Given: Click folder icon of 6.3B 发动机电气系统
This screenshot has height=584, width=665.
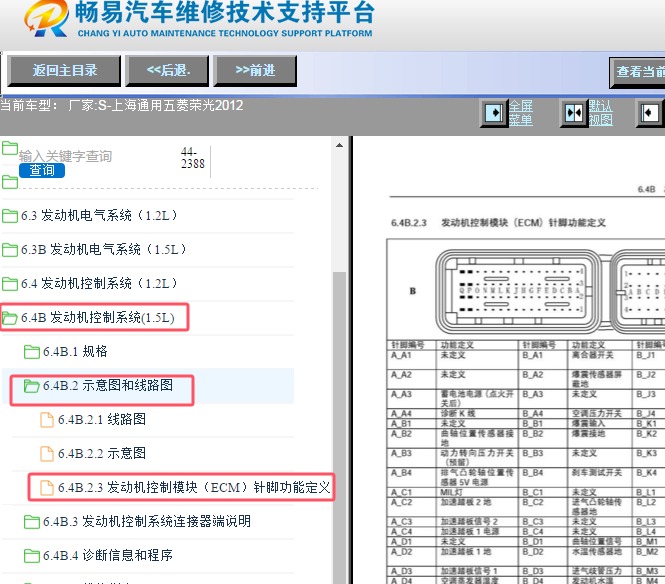Looking at the screenshot, I should pyautogui.click(x=10, y=250).
